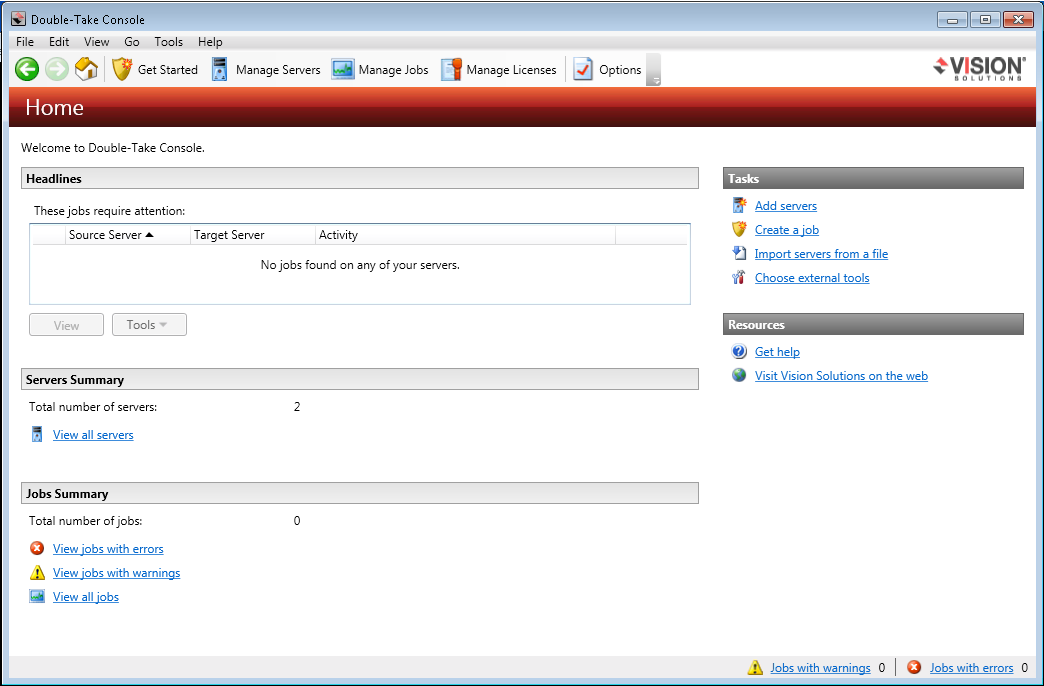Open Manage Jobs from the toolbar
The image size is (1044, 686).
point(380,70)
